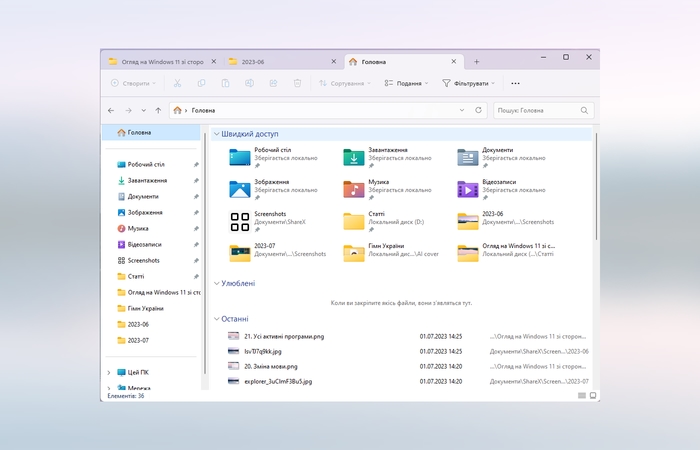The height and width of the screenshot is (450, 700).
Task: Open the Фільтрувати dropdown
Action: [468, 83]
